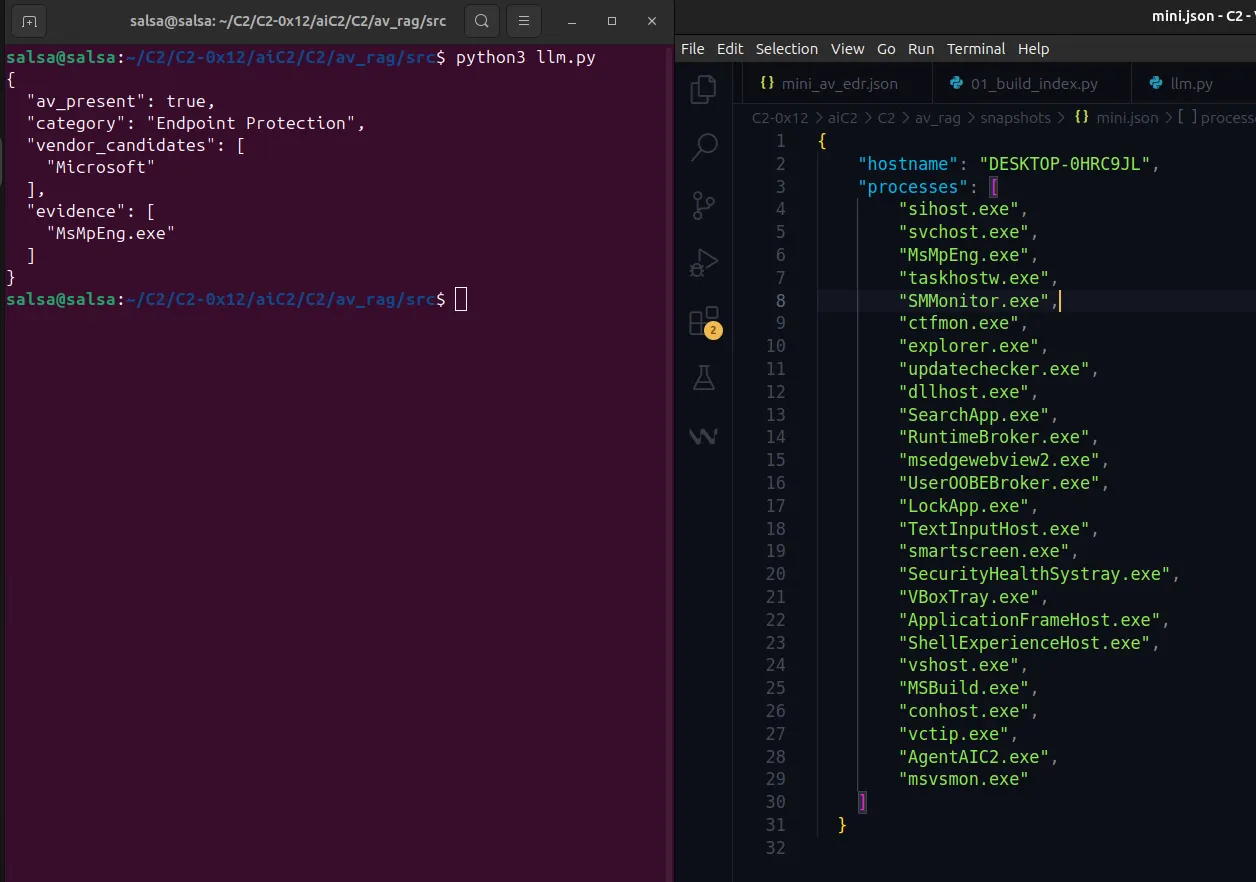Click "explorer.exe" in the editor
The height and width of the screenshot is (882, 1256).
(x=968, y=346)
